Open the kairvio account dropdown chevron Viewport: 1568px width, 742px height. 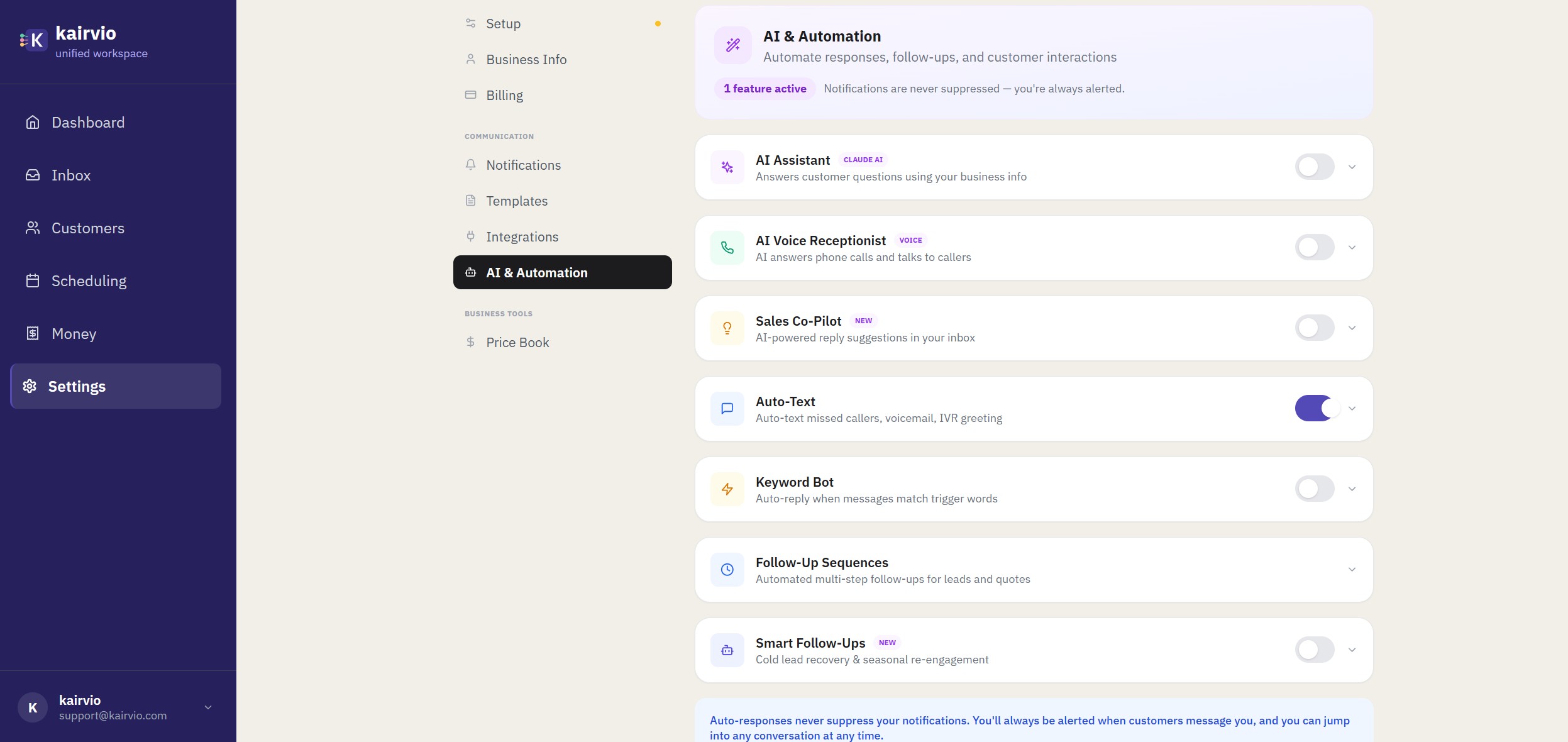point(208,707)
